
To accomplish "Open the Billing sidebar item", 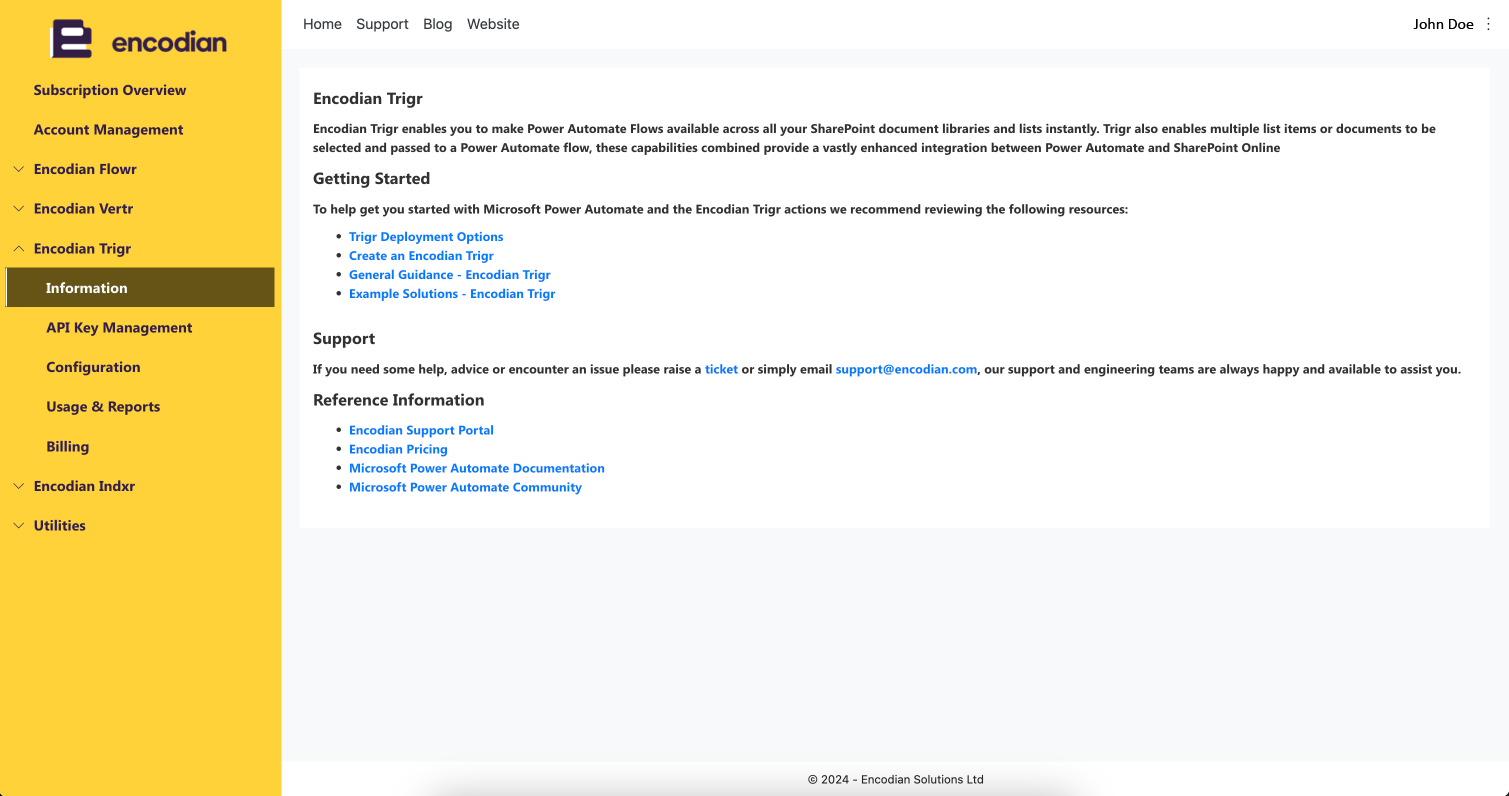I will [67, 447].
